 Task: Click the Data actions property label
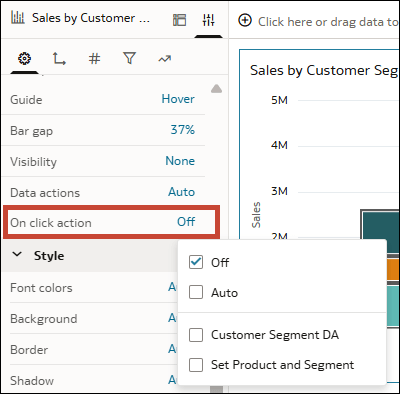[45, 193]
